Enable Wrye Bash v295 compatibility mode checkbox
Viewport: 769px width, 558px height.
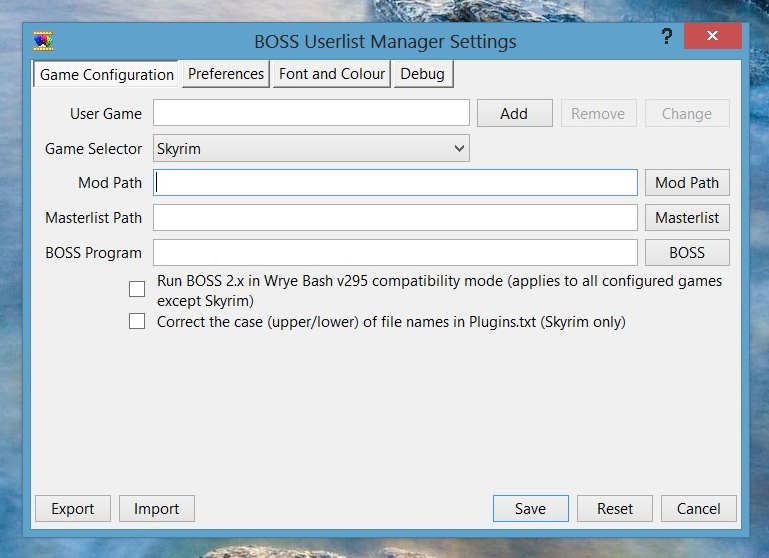click(137, 290)
